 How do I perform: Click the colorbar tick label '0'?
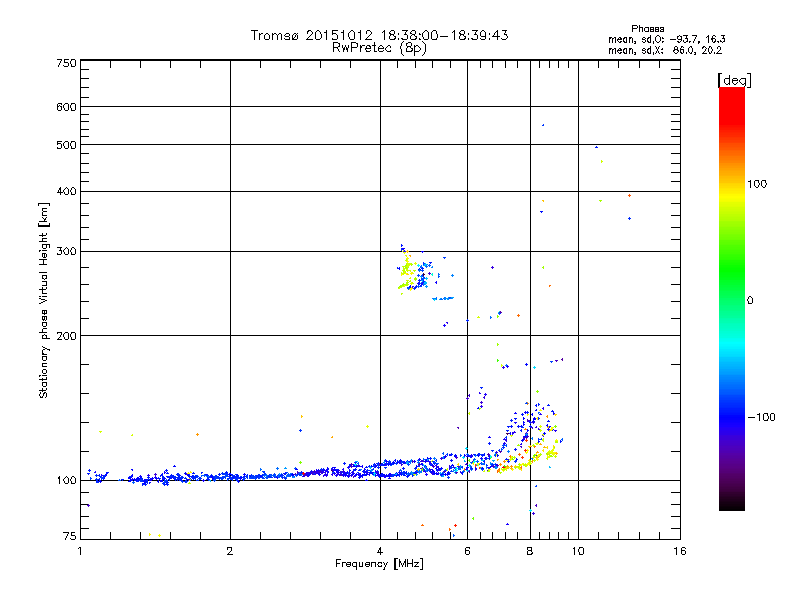(x=750, y=300)
